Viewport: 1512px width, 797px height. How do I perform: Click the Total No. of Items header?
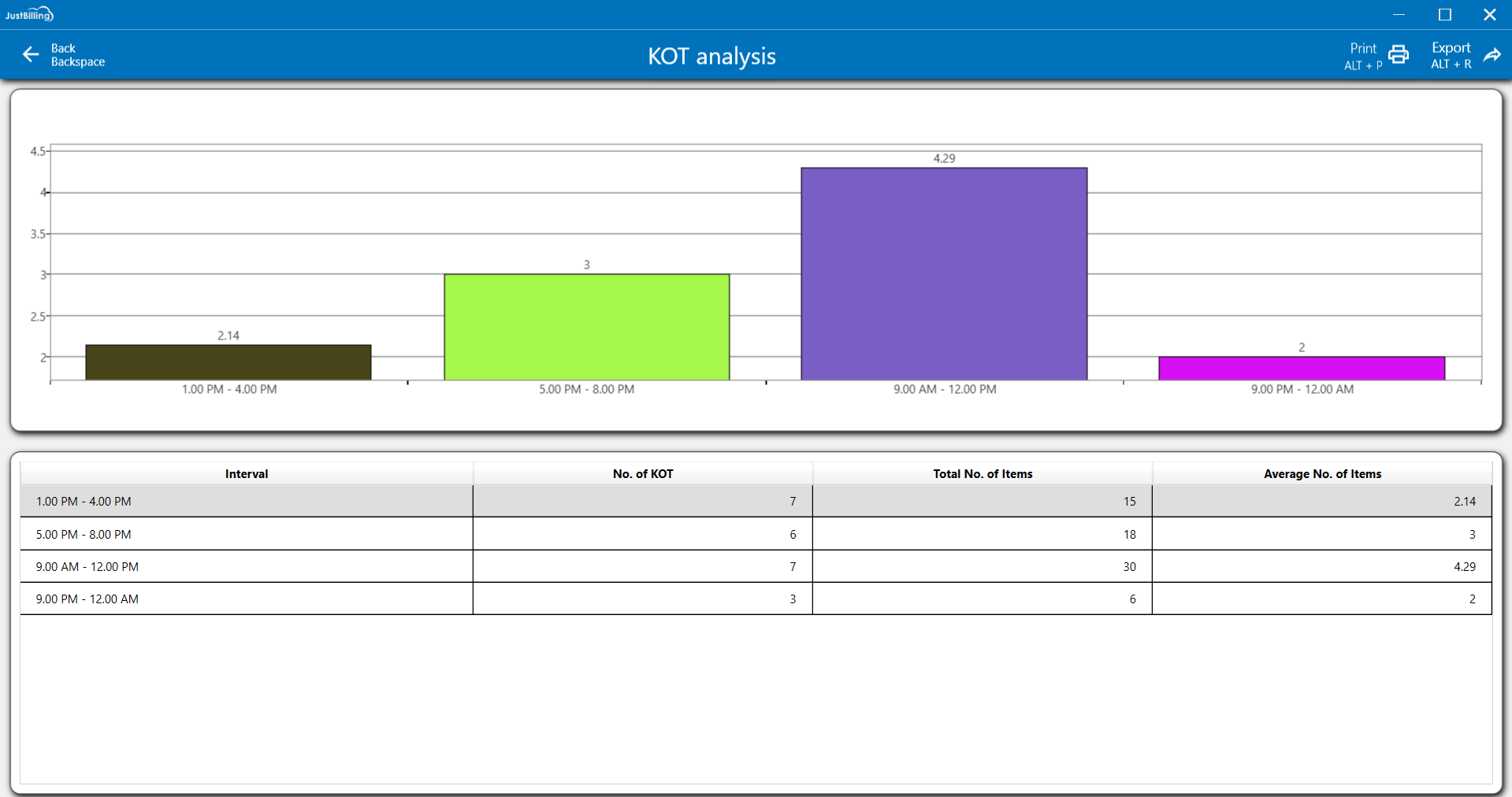pos(982,473)
